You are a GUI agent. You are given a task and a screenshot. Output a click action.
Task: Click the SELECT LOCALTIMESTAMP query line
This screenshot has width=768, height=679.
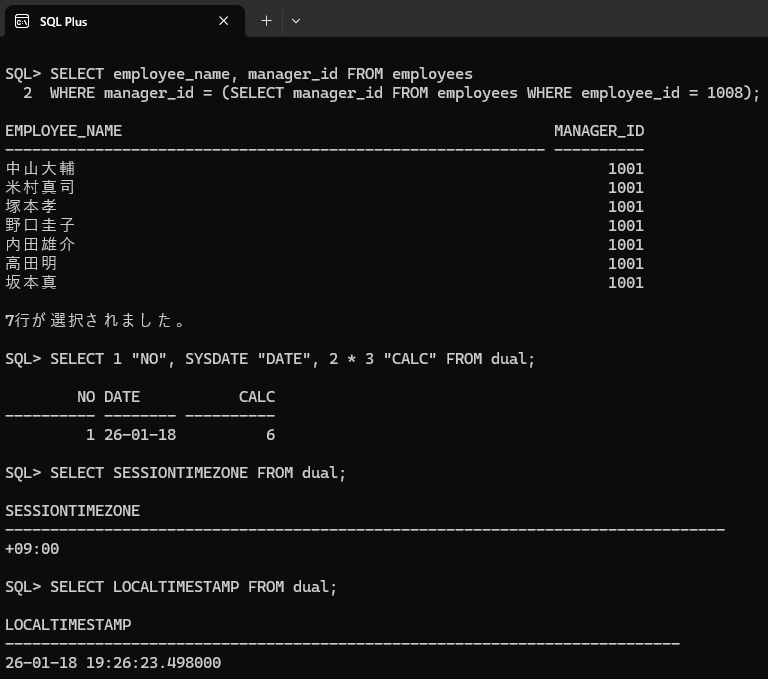[171, 587]
